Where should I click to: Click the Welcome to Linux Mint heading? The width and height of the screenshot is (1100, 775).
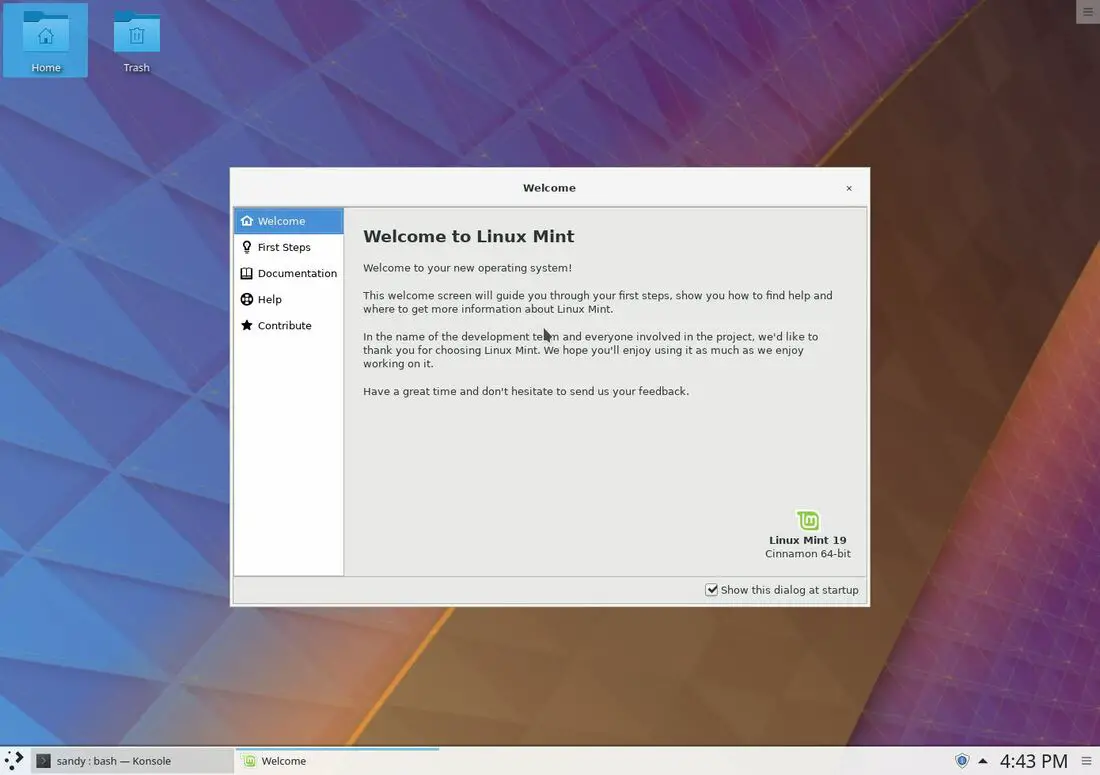(469, 236)
